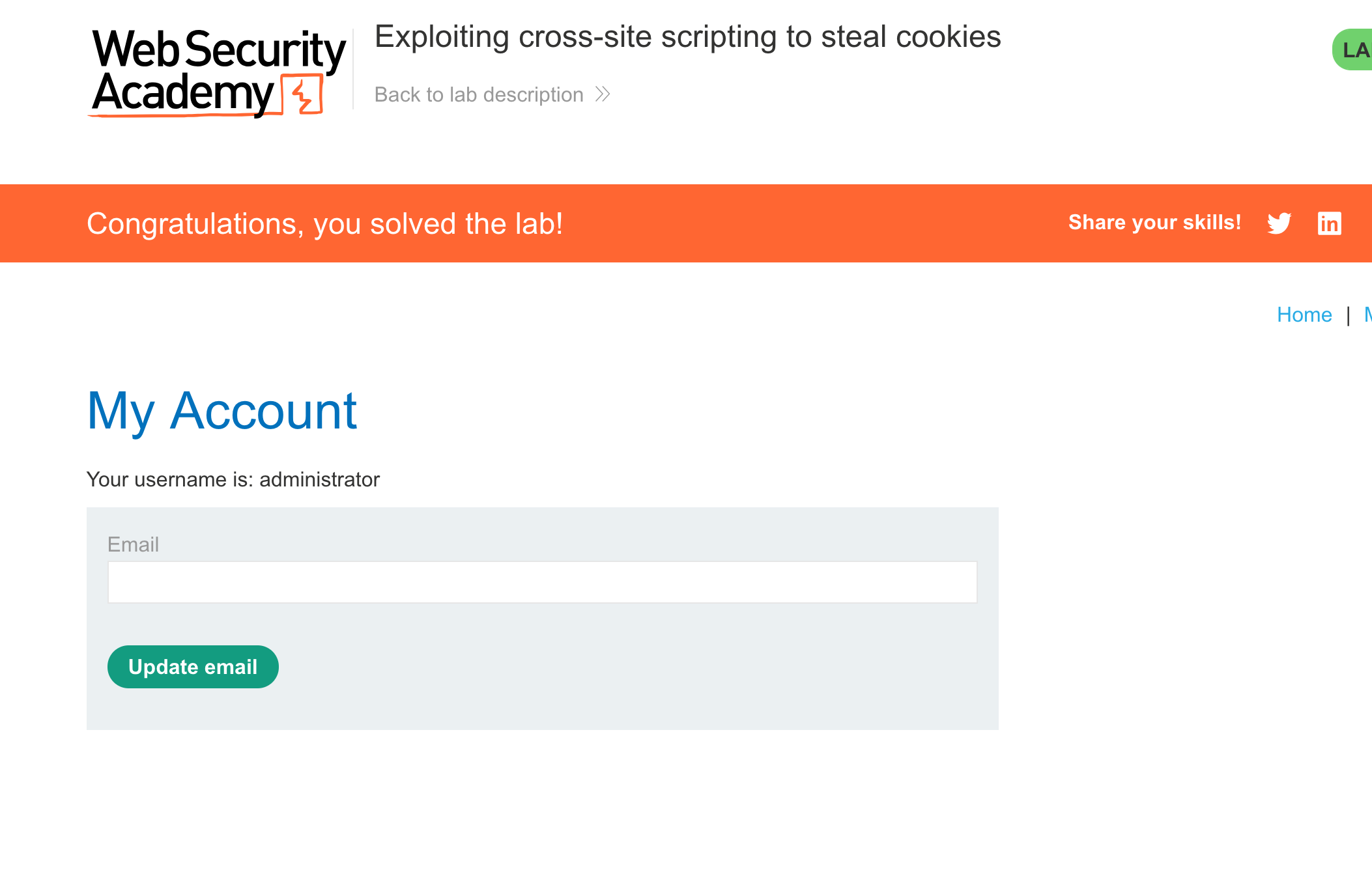This screenshot has width=1372, height=870.
Task: Click the pipe separator beside Home
Action: tap(1348, 315)
